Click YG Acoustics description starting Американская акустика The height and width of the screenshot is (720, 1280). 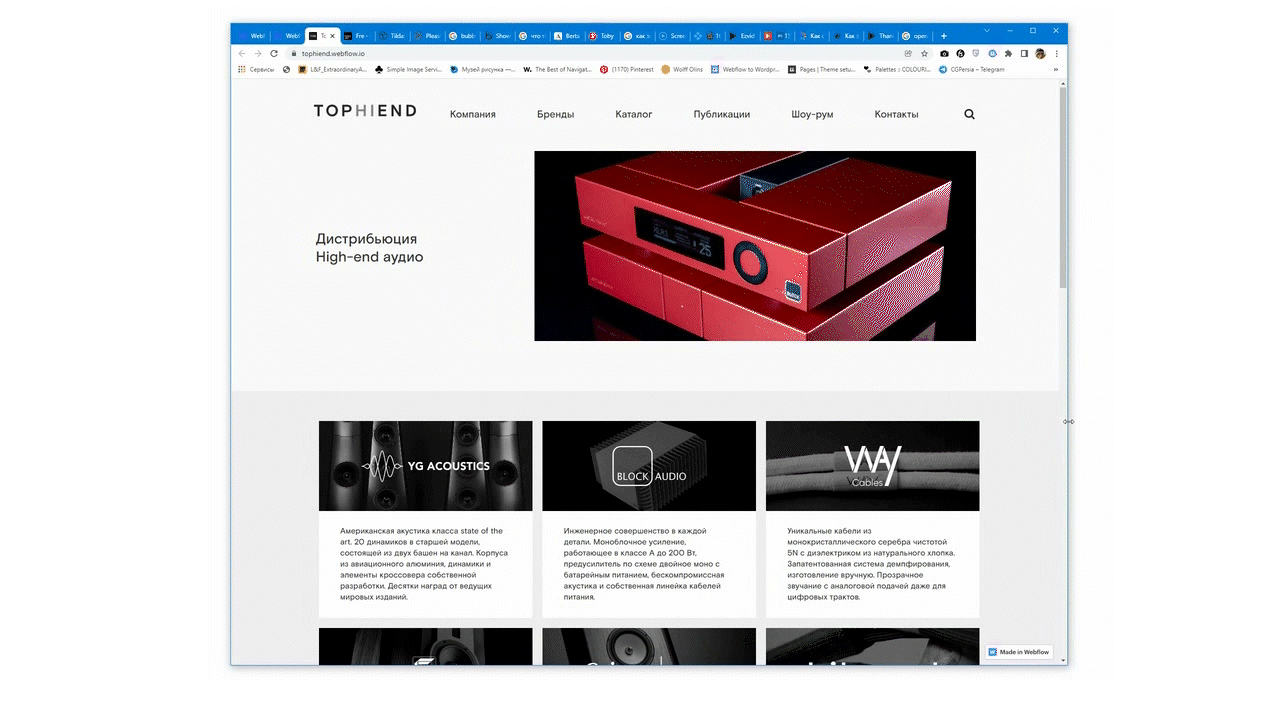tap(425, 564)
